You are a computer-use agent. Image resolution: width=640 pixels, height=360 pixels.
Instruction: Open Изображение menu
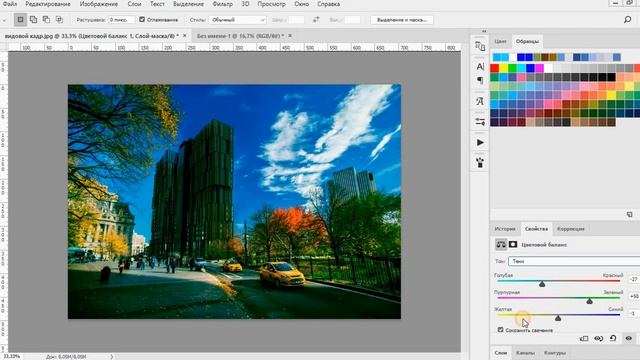99,4
